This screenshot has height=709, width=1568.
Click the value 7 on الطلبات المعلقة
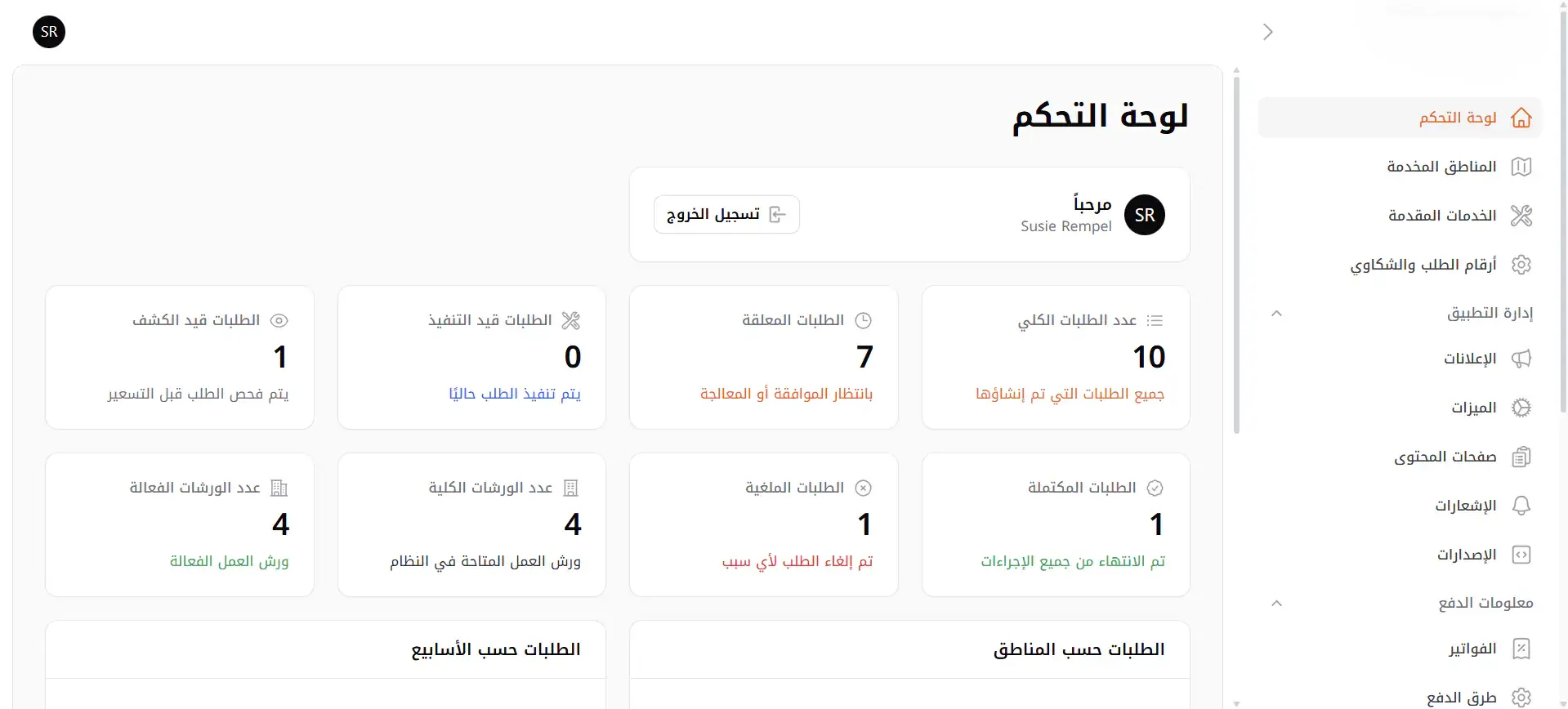[x=864, y=357]
